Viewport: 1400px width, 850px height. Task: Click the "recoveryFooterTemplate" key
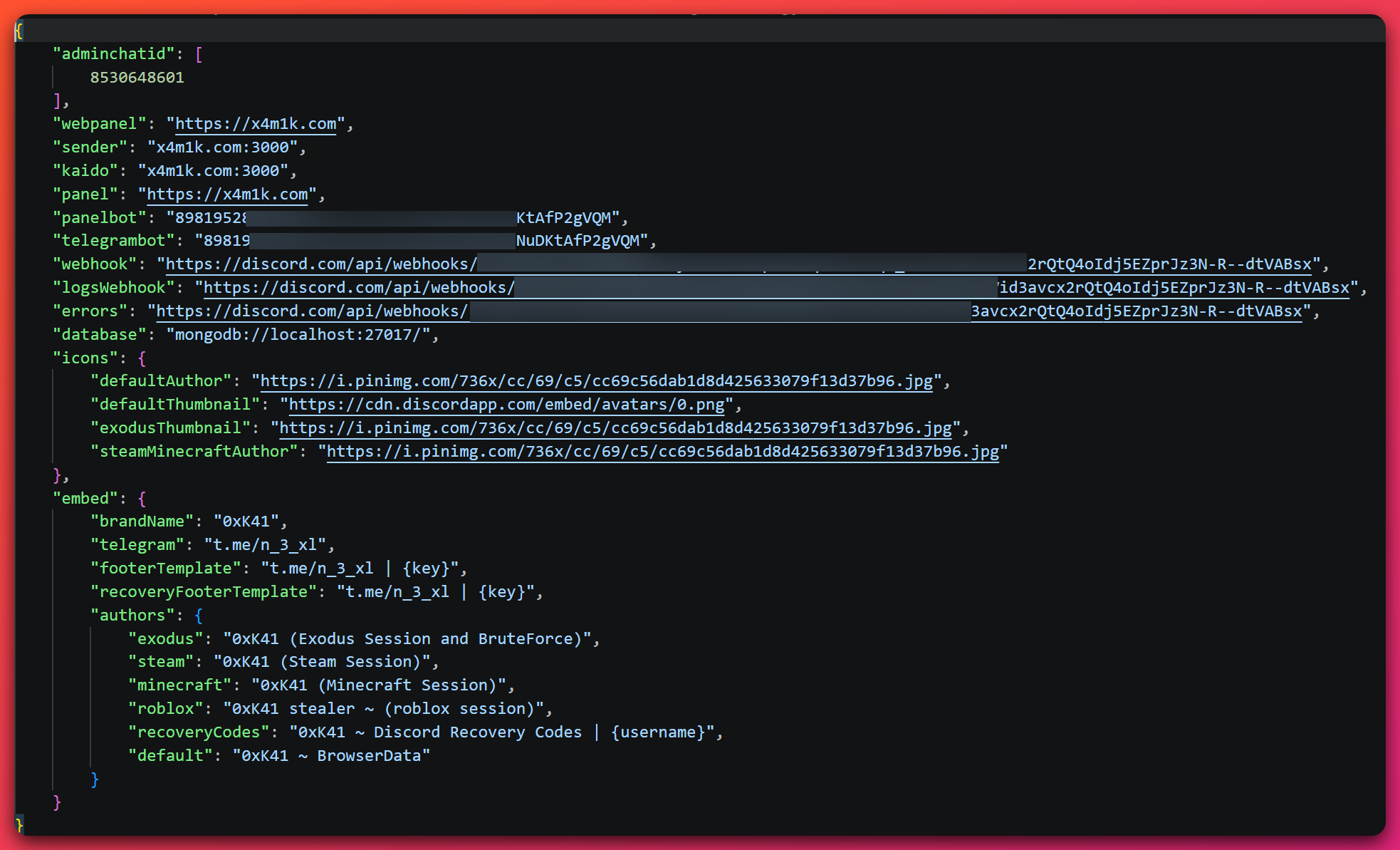(x=204, y=592)
